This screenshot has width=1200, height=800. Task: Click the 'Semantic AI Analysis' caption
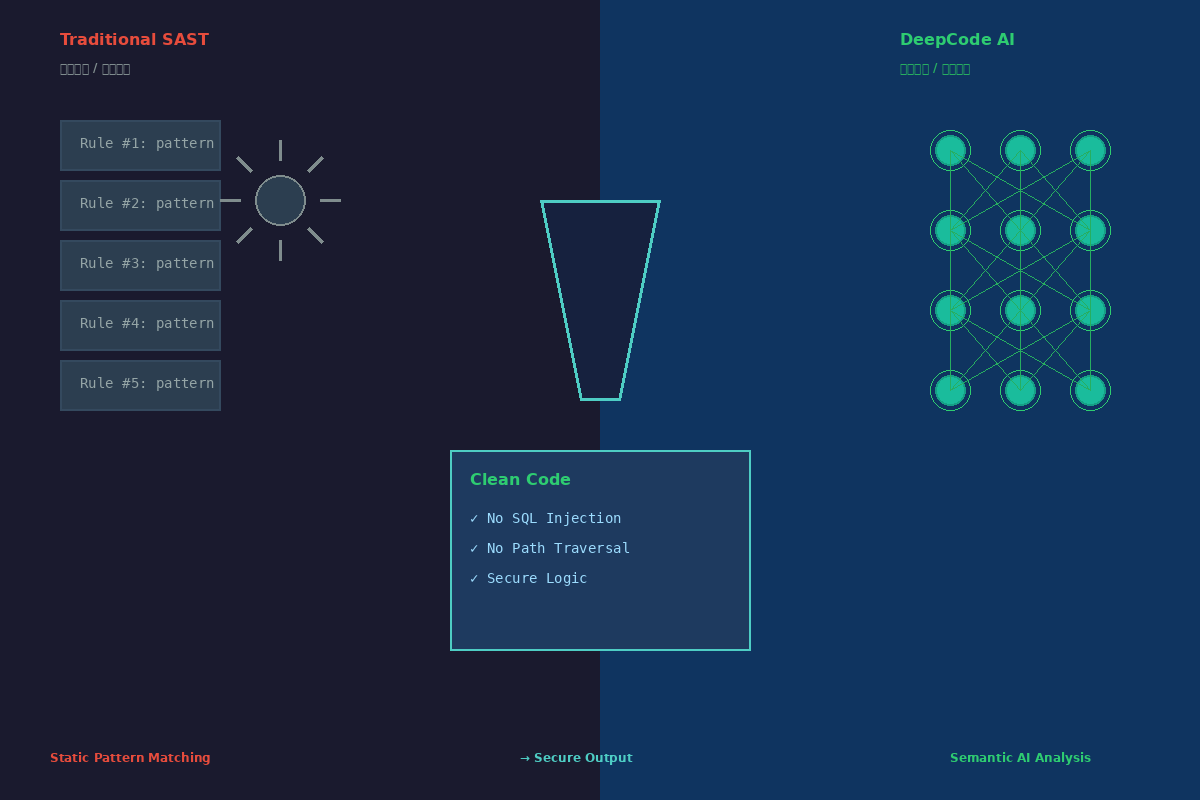point(1020,758)
